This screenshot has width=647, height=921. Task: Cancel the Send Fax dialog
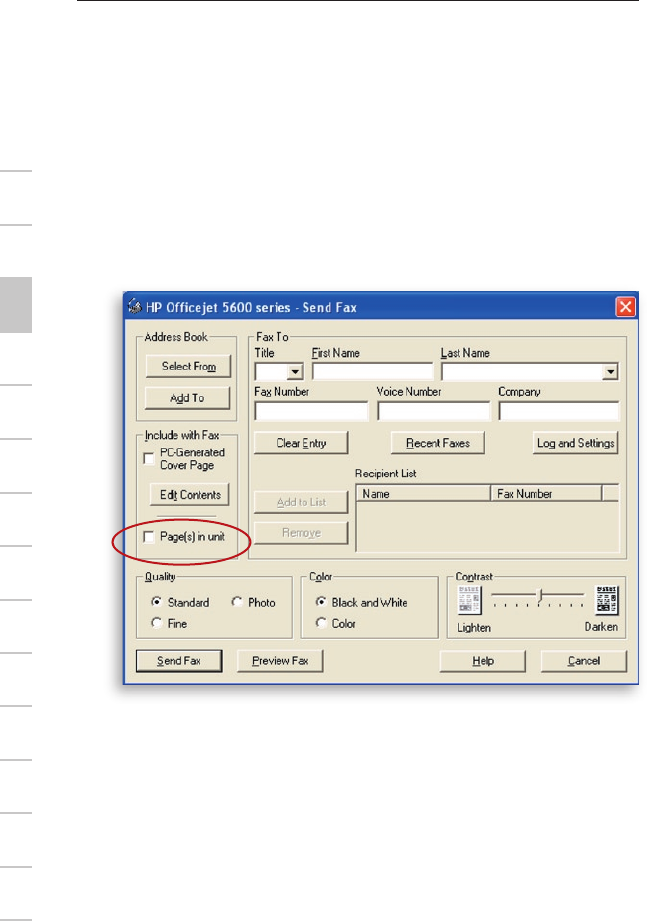click(x=584, y=661)
